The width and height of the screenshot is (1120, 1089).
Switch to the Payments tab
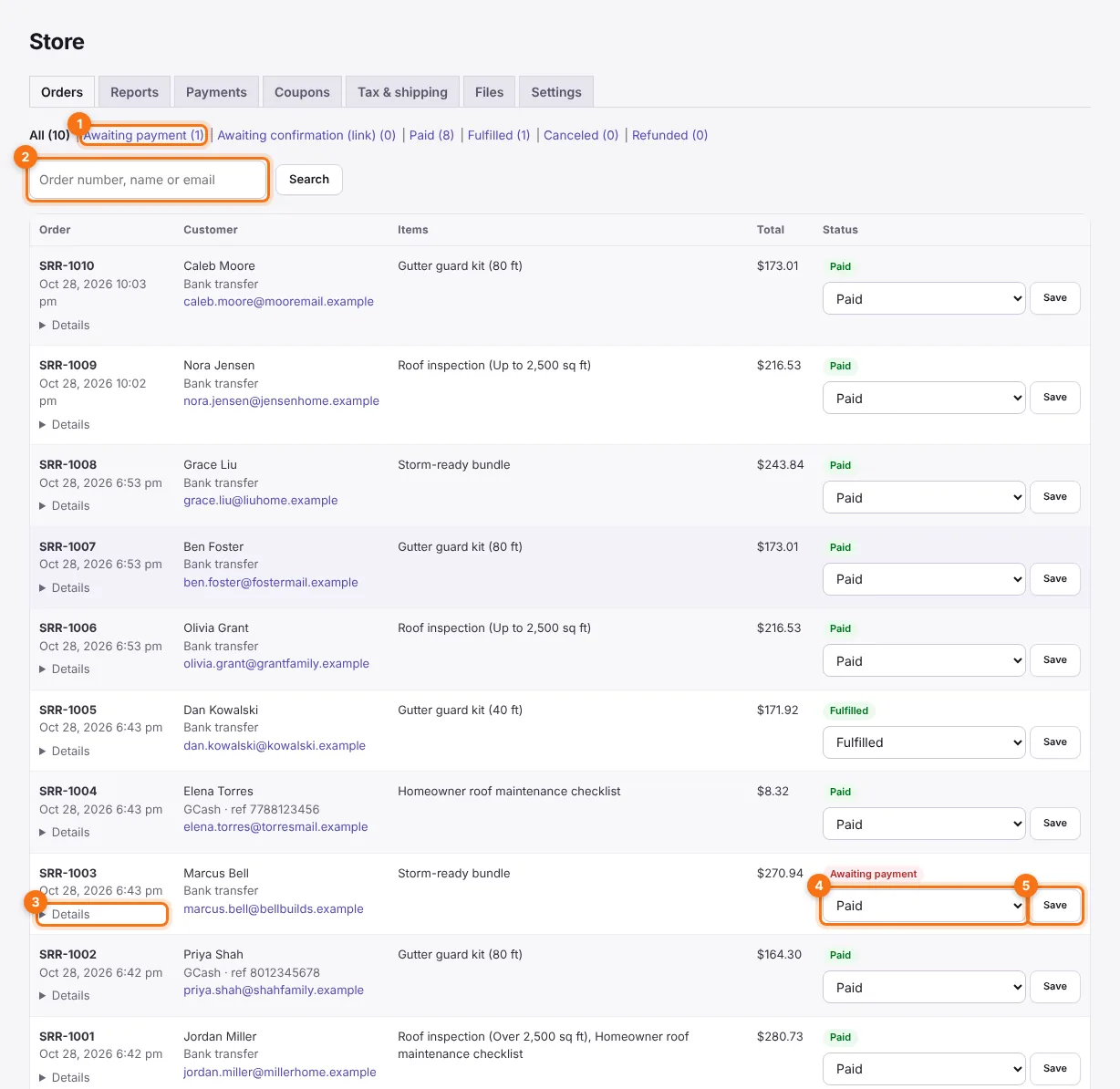coord(216,92)
